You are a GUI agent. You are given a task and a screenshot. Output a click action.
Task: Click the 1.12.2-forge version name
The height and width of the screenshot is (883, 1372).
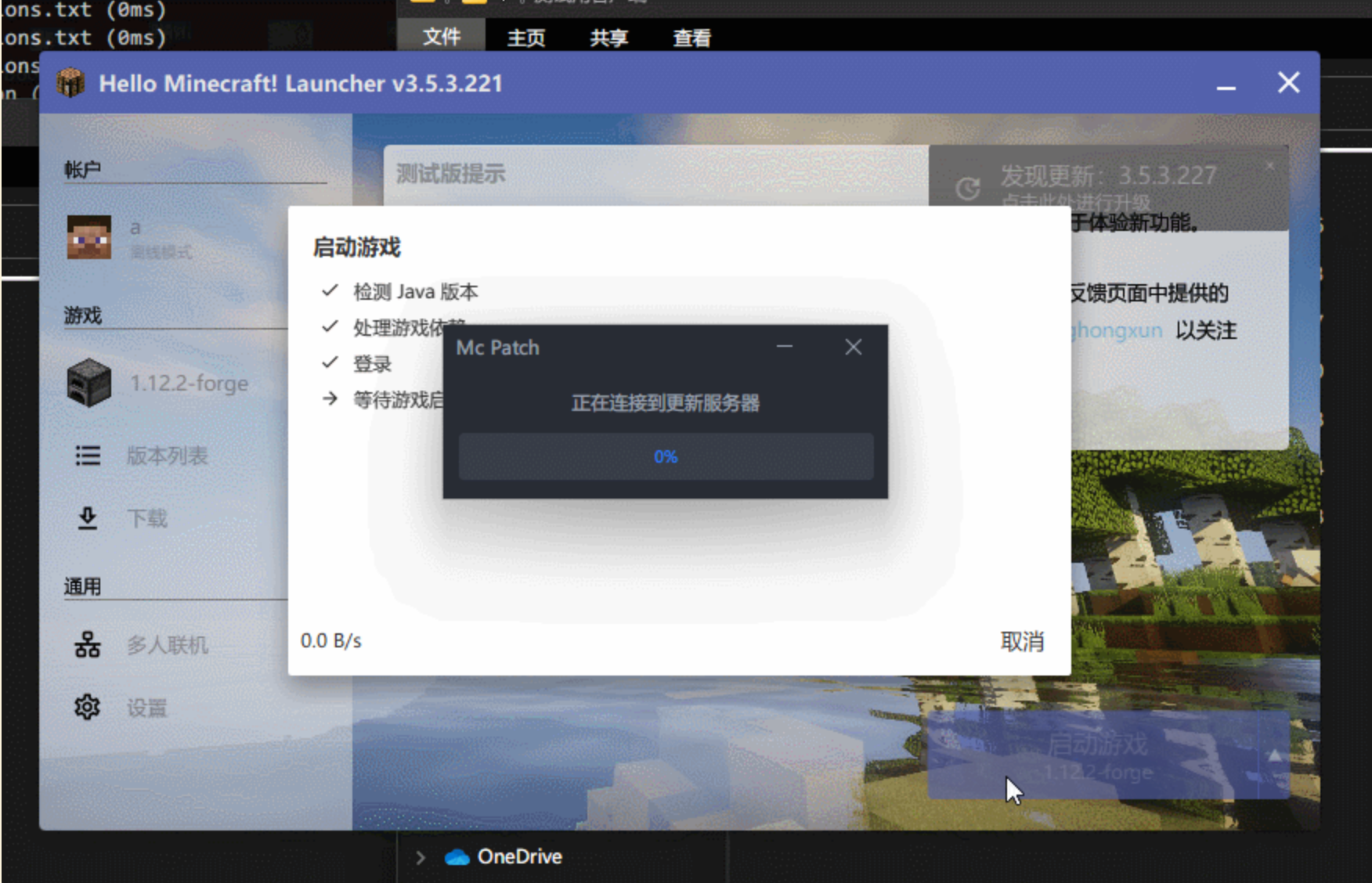pyautogui.click(x=190, y=384)
